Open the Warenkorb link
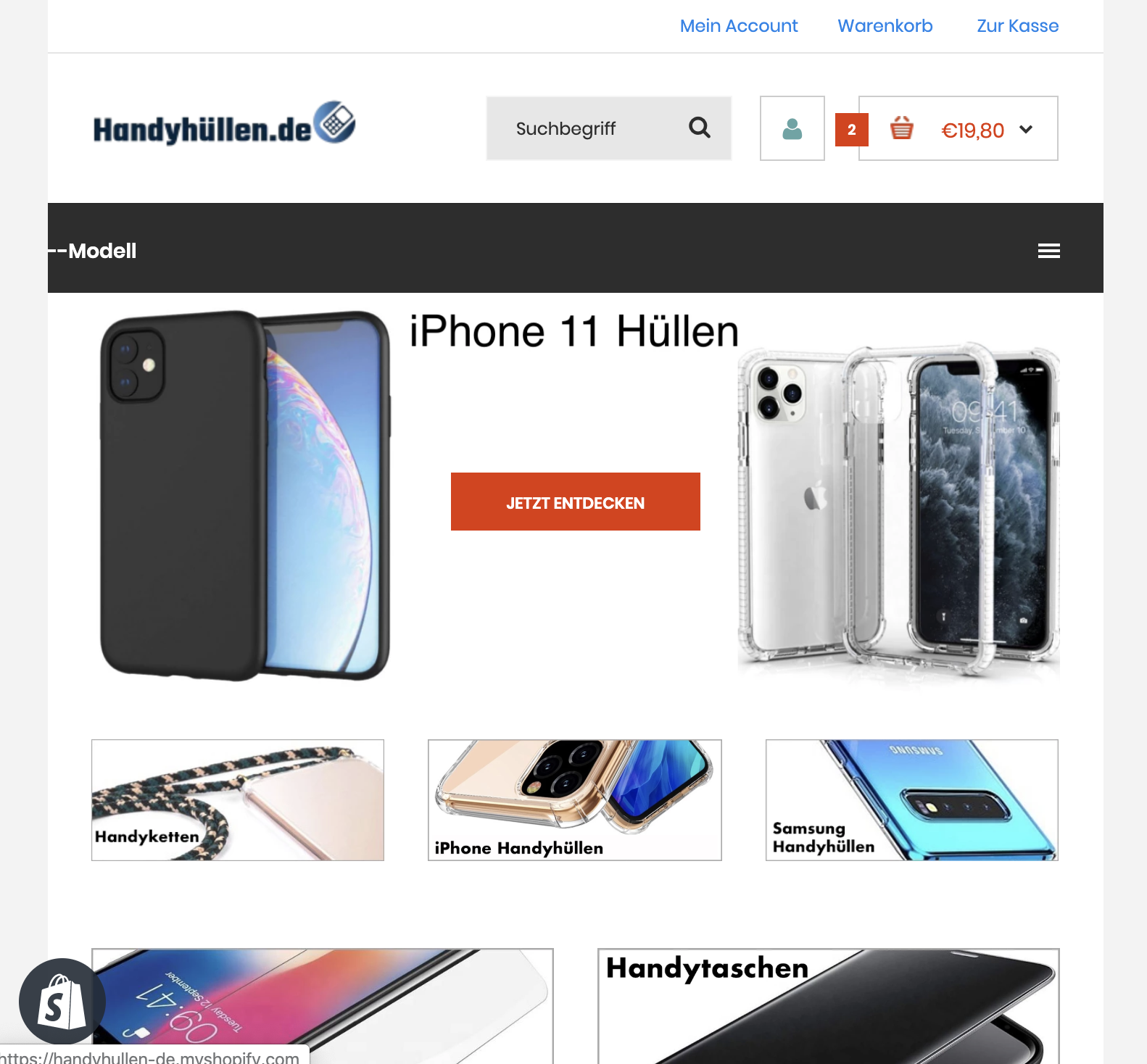 coord(885,26)
